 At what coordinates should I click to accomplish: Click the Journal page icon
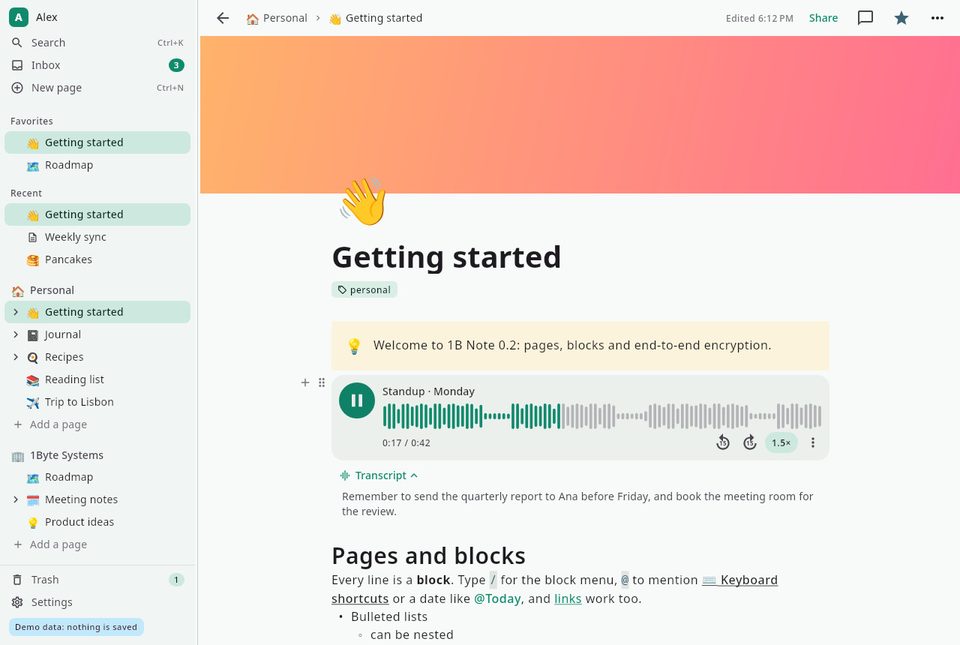(33, 335)
